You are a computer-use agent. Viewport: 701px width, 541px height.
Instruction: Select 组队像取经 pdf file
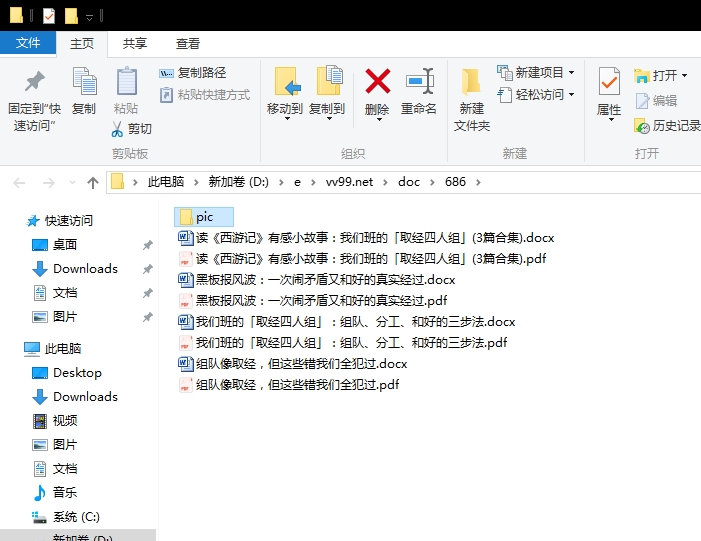tap(288, 385)
